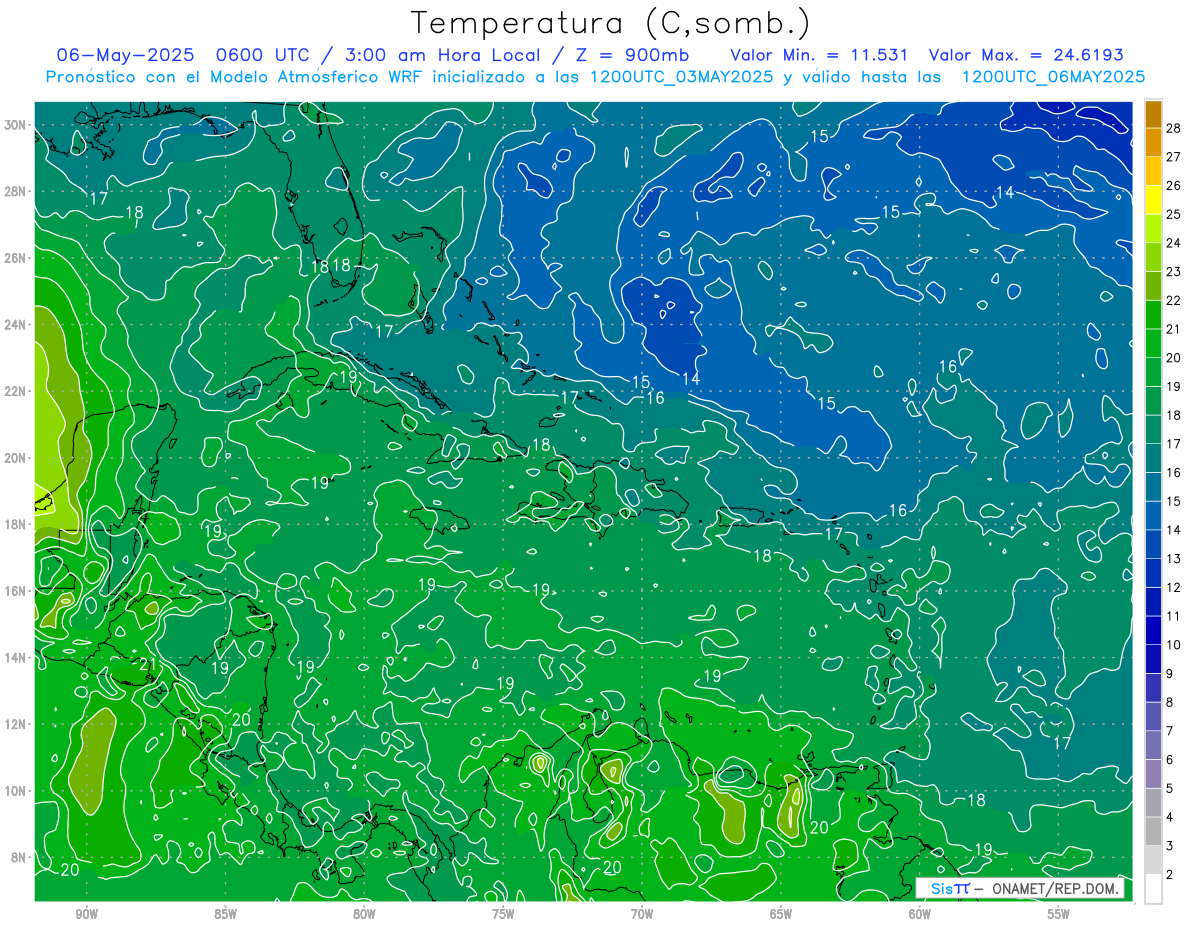Click the 14N latitude axis label

coord(17,657)
